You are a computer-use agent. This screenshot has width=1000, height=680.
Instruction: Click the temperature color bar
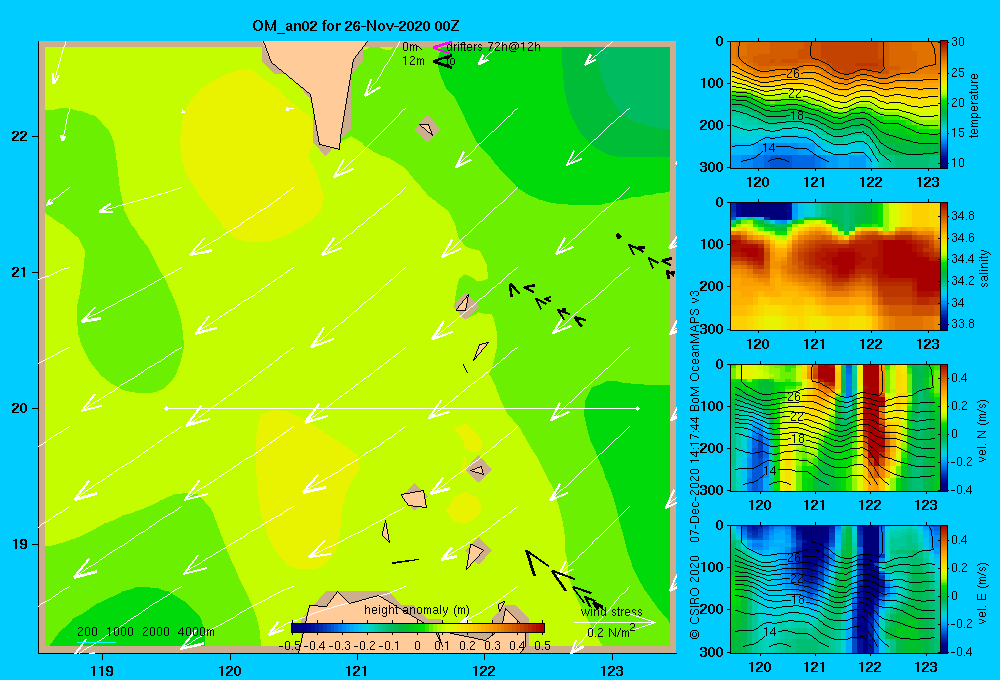click(x=944, y=105)
